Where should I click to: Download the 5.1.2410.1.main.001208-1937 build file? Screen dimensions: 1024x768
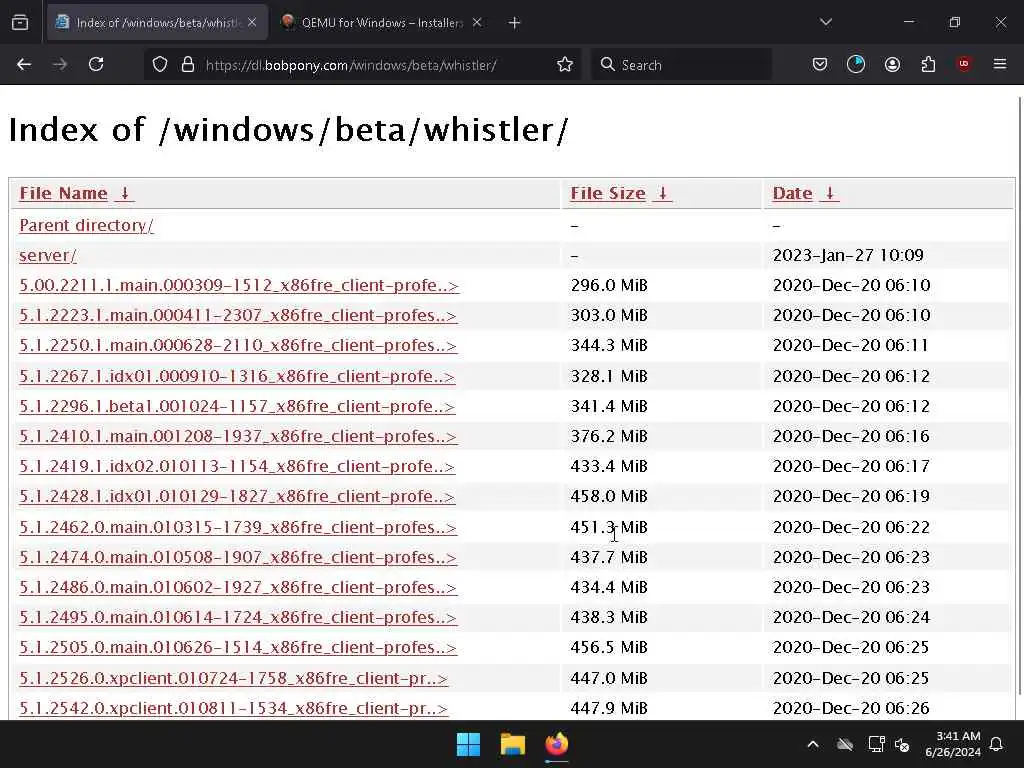coord(238,436)
